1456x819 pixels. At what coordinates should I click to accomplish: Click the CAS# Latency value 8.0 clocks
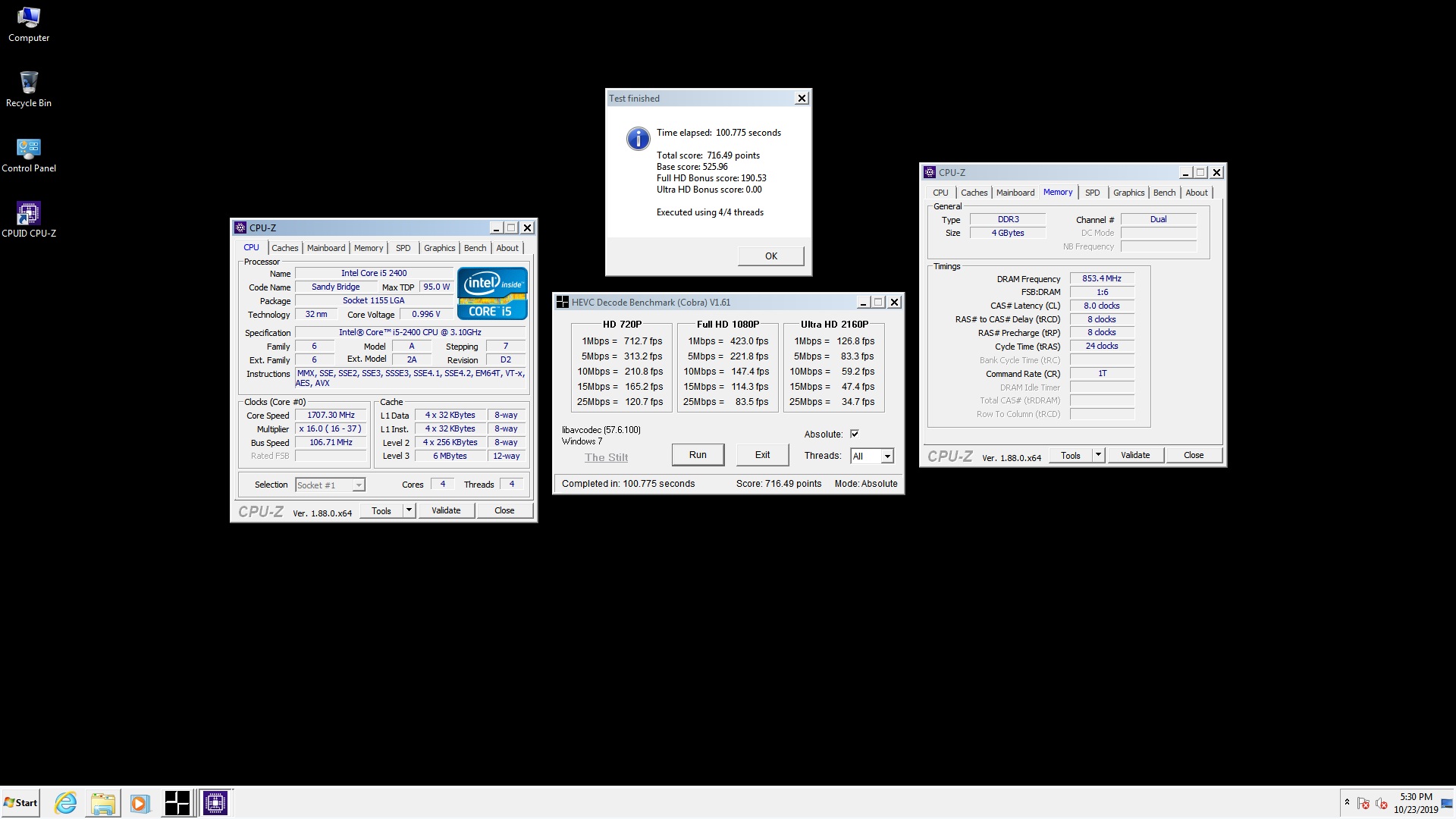1102,306
